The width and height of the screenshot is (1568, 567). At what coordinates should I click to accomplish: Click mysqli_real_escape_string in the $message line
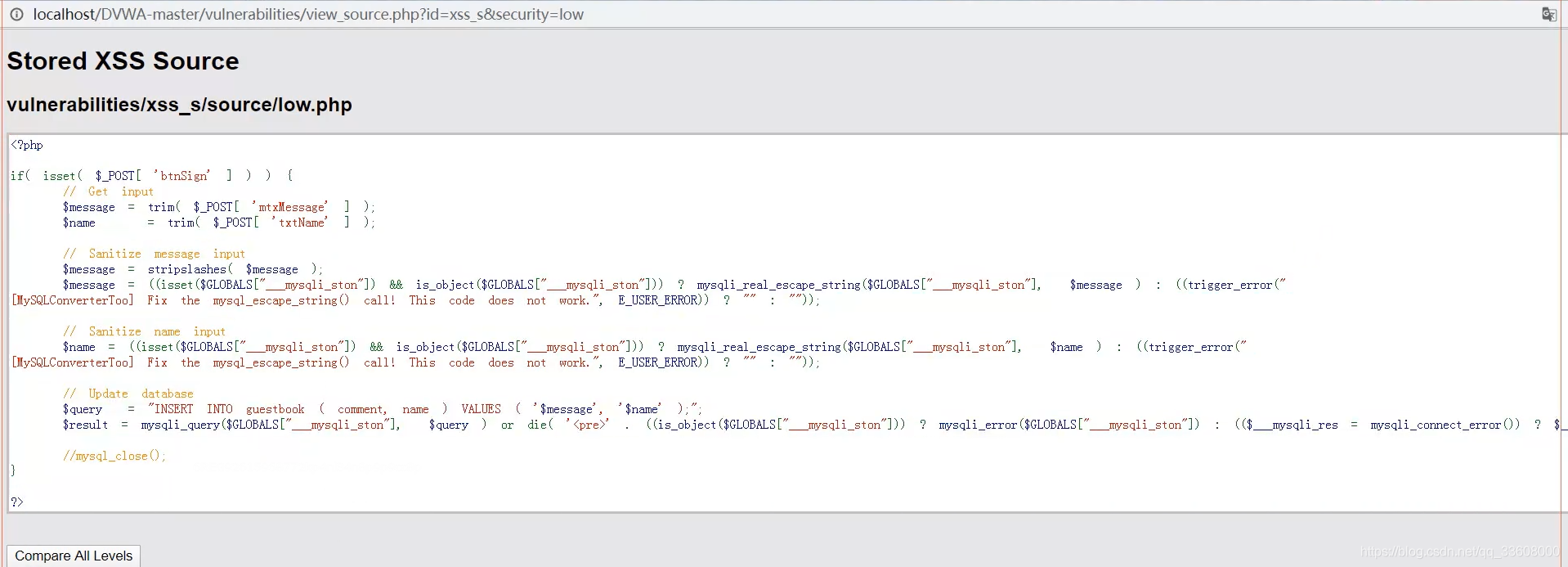(778, 285)
